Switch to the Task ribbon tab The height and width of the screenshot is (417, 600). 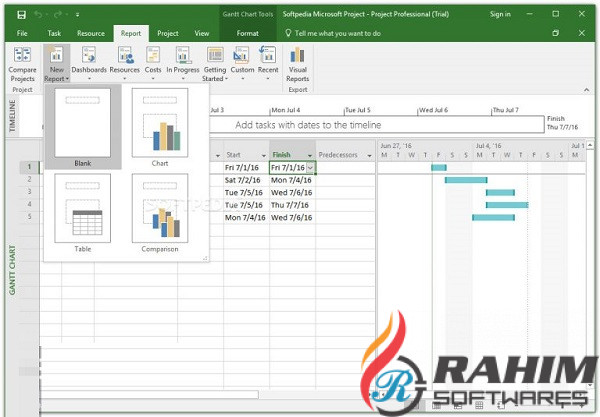click(54, 34)
